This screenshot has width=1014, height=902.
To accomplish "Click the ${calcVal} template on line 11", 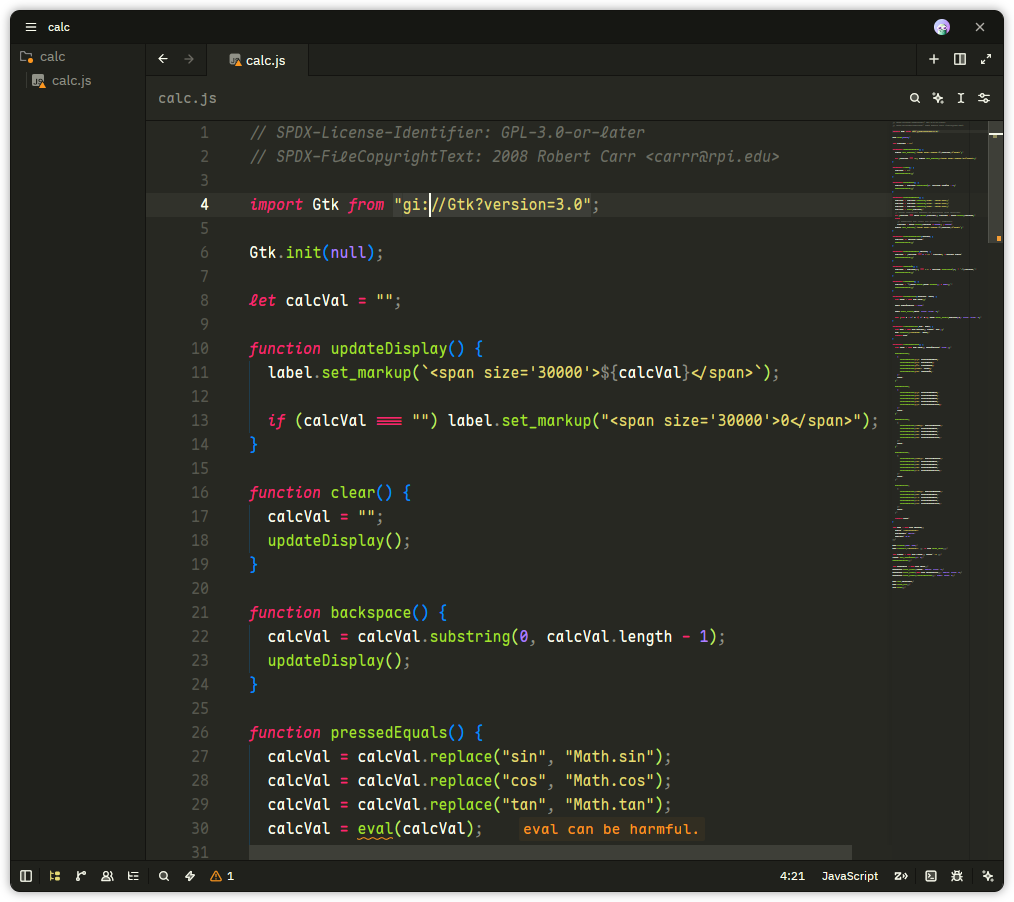I will tap(645, 372).
